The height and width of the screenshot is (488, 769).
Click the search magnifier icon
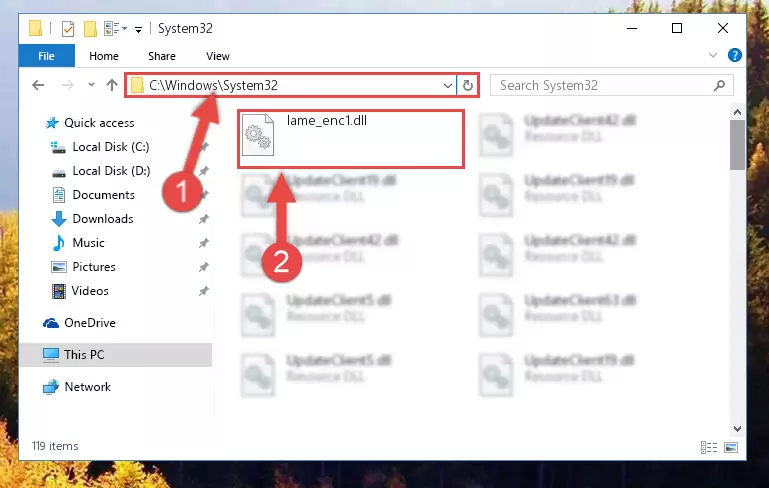point(719,85)
